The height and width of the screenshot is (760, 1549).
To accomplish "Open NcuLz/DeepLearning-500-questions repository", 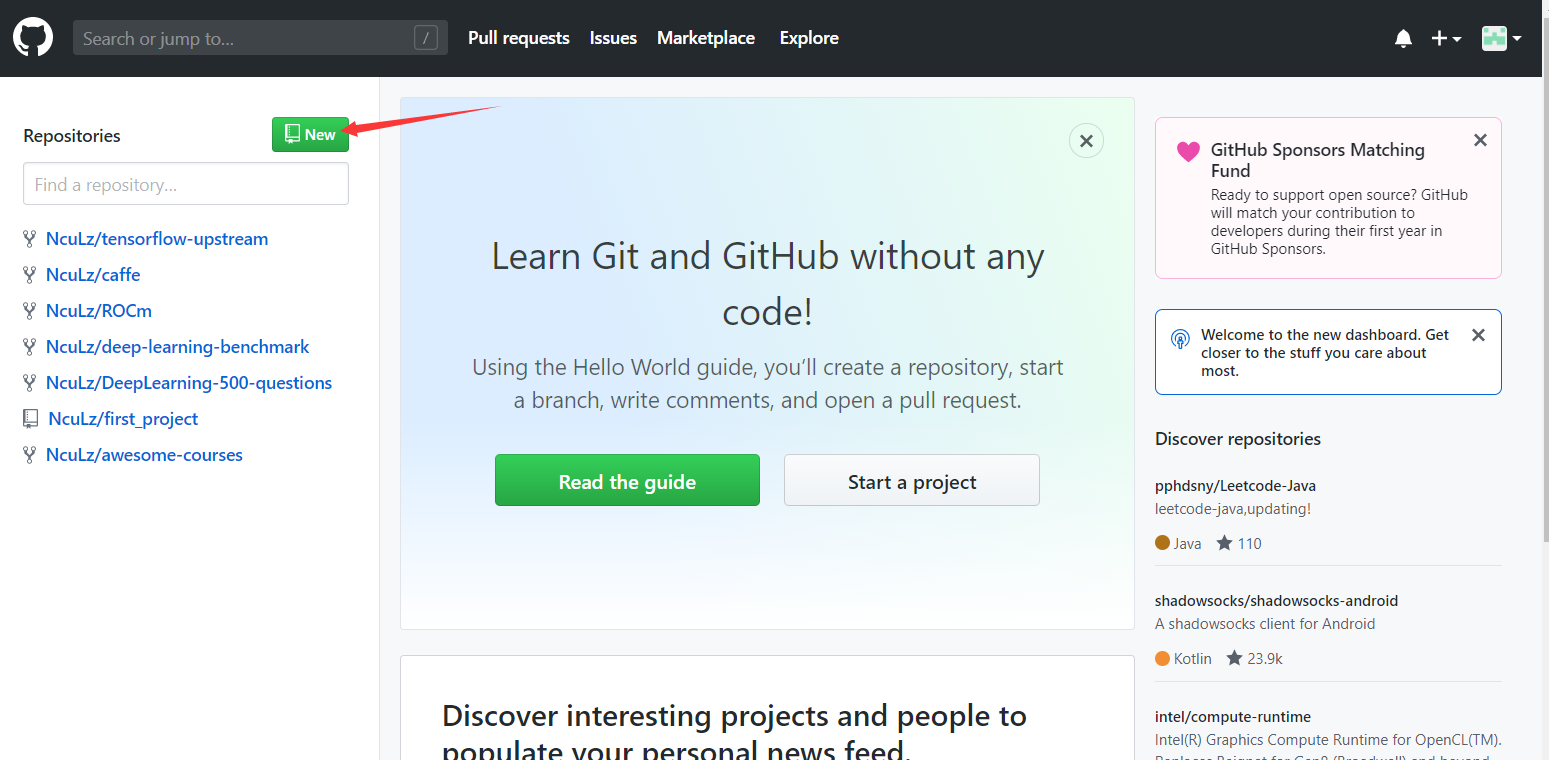I will point(189,383).
